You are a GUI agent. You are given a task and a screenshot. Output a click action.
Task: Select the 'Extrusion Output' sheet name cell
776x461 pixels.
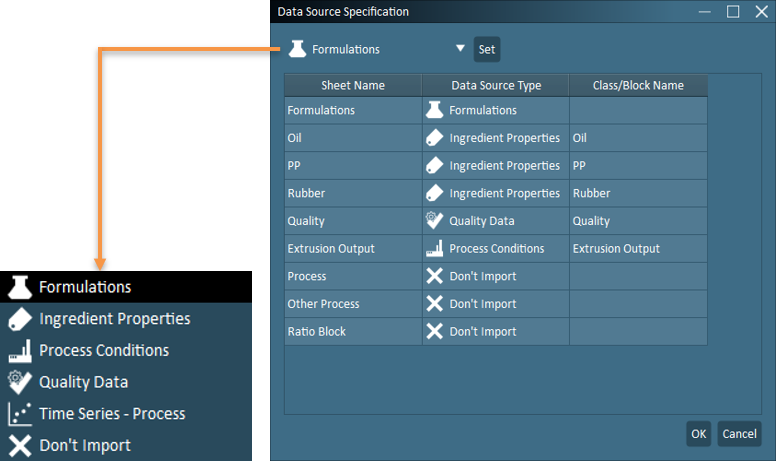[353, 248]
